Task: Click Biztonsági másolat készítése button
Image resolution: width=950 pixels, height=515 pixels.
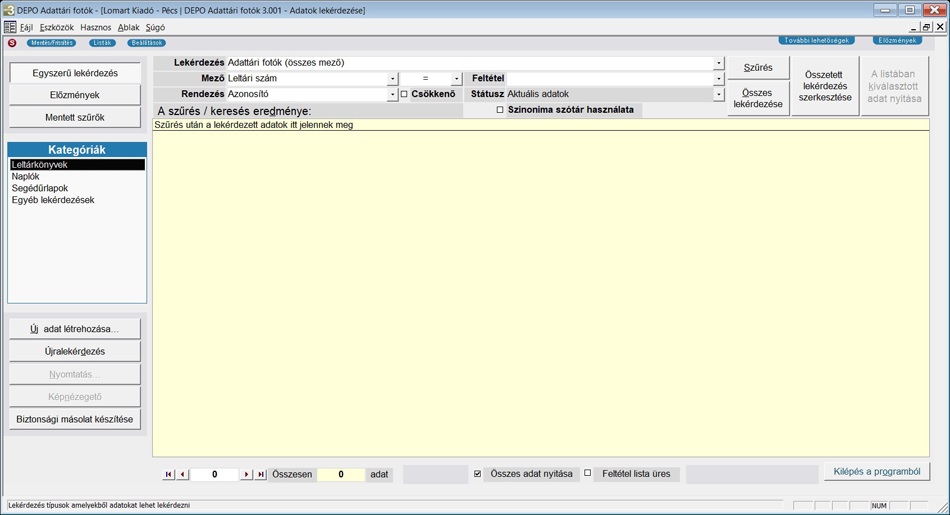Action: [75, 420]
